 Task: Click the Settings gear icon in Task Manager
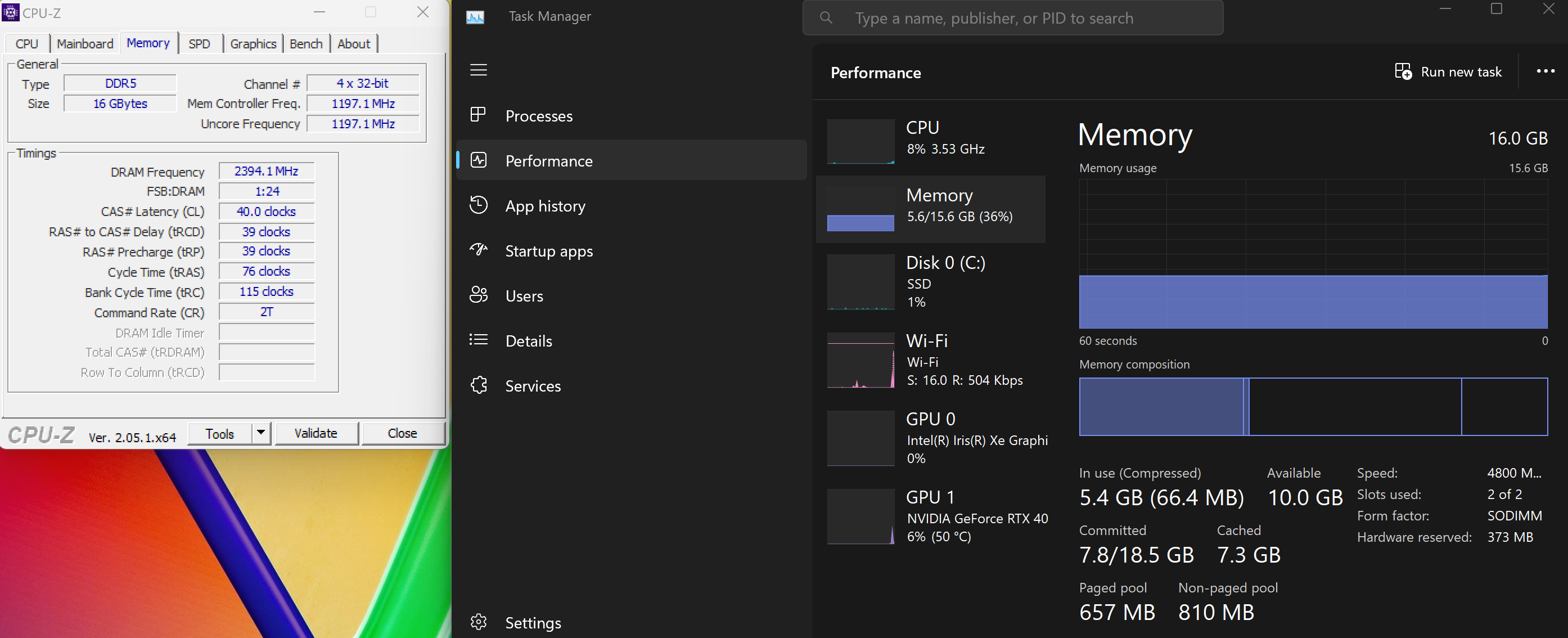click(479, 622)
